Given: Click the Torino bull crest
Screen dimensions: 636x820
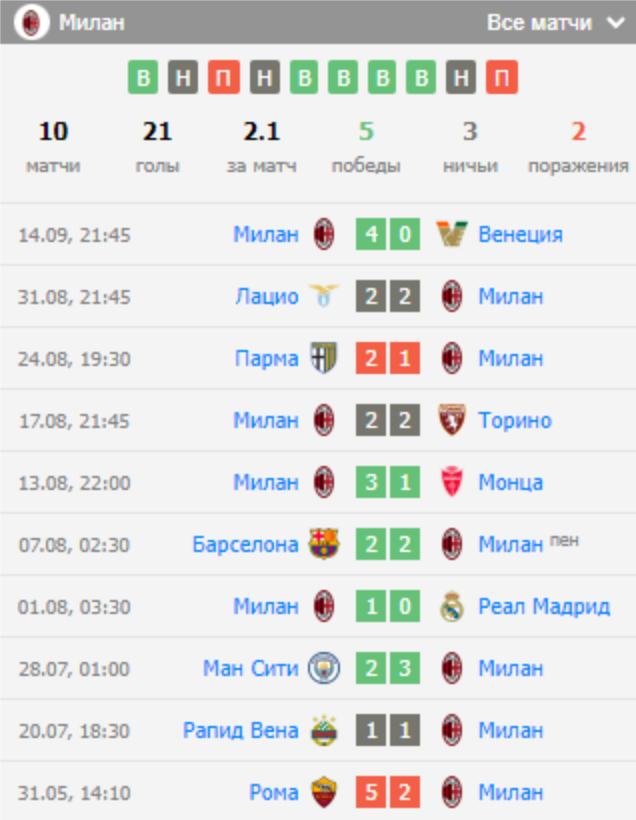Looking at the screenshot, I should click(452, 420).
